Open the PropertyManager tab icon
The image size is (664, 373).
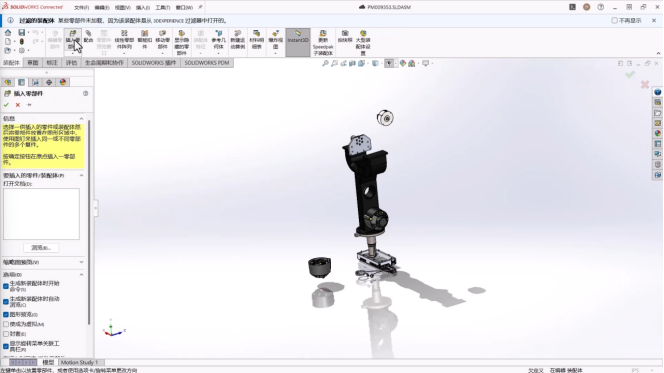22,82
